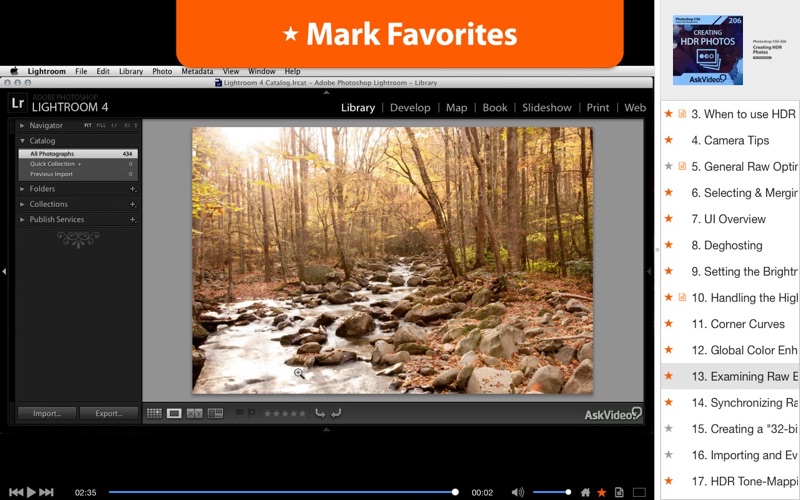This screenshot has height=500, width=800.
Task: Set Navigator zoom to FILL
Action: pyautogui.click(x=101, y=126)
